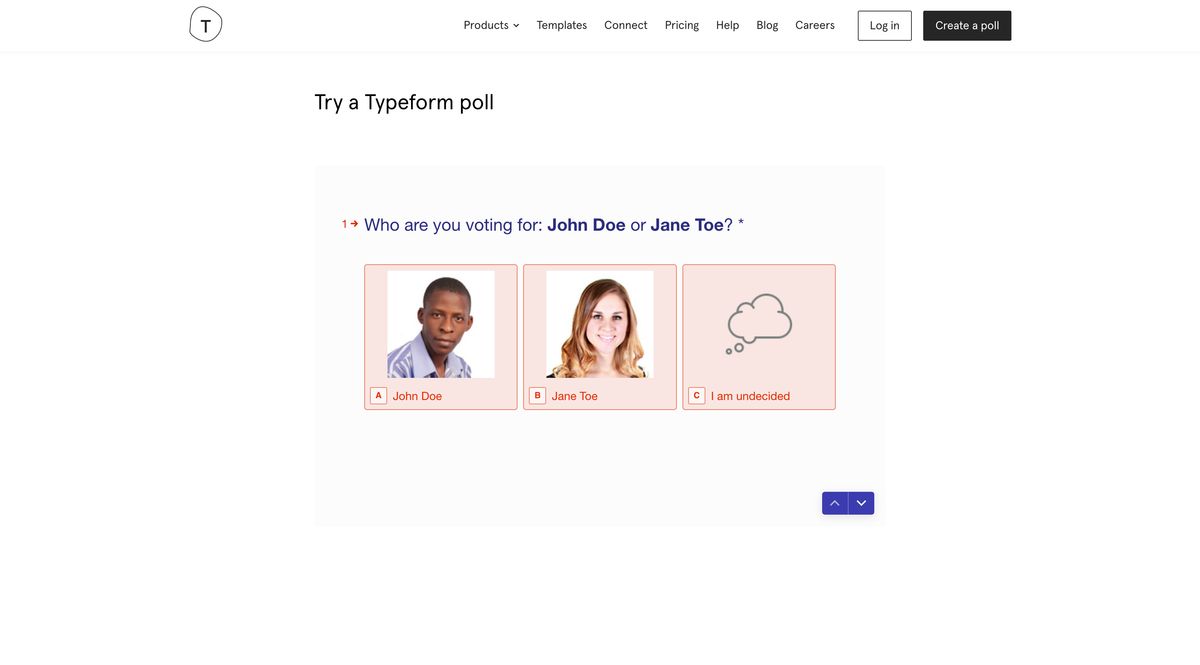Click the "A" key hint badge
The width and height of the screenshot is (1200, 665).
[376, 393]
